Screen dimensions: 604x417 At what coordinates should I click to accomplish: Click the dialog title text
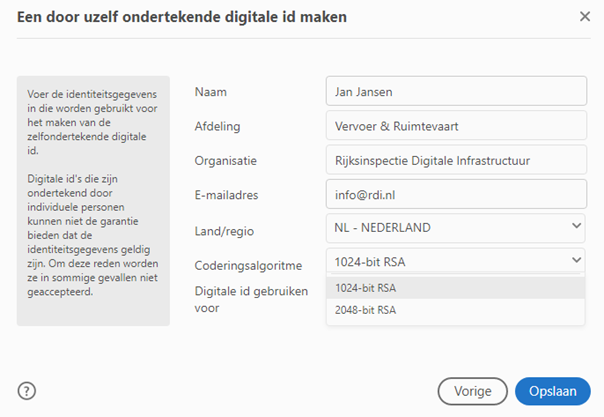click(183, 17)
